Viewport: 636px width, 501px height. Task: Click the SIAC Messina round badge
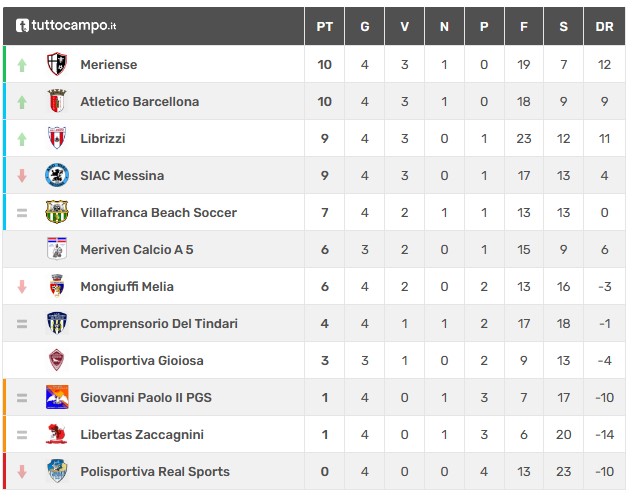(x=57, y=175)
